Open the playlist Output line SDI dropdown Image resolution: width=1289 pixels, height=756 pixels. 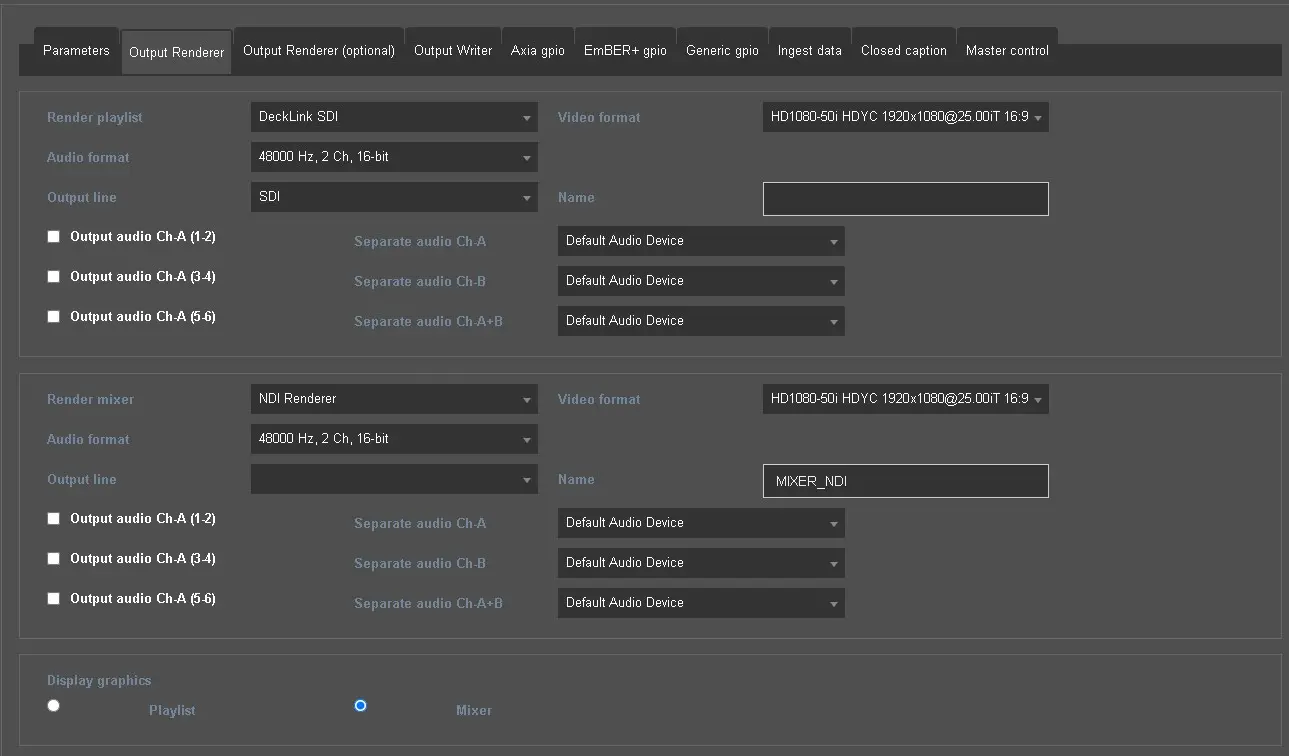[393, 197]
